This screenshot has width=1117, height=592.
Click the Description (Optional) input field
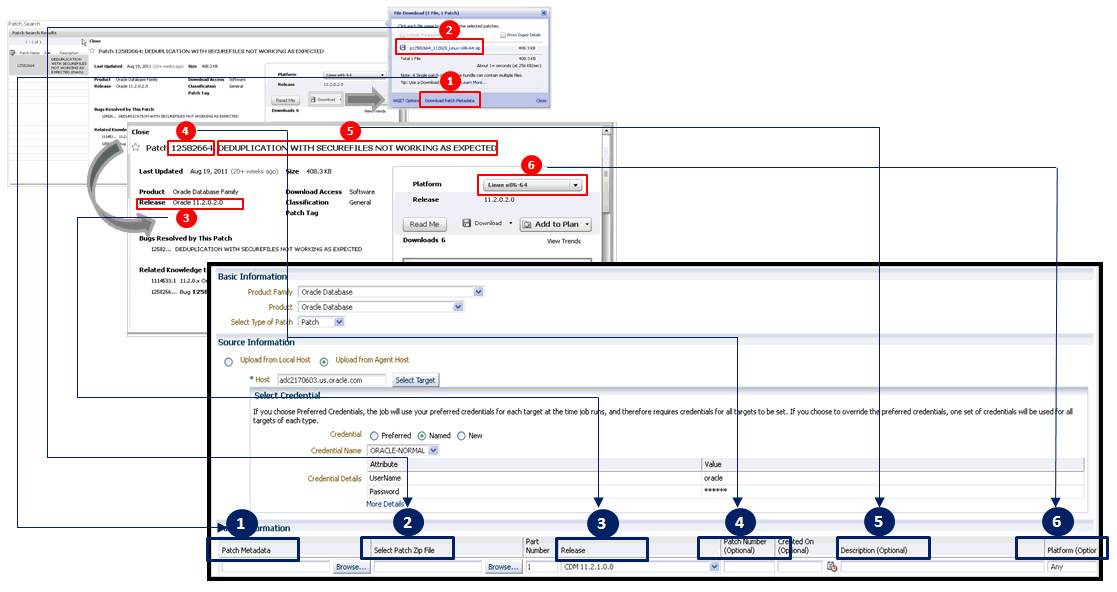[x=942, y=567]
